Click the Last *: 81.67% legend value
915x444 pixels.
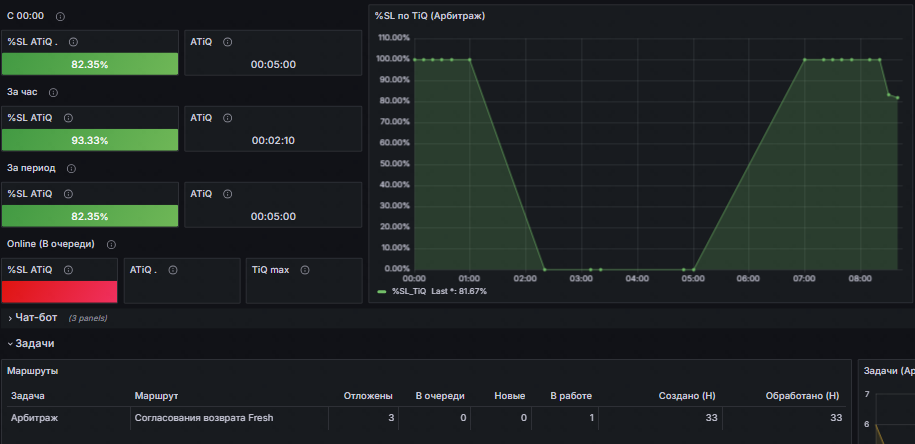(459, 291)
